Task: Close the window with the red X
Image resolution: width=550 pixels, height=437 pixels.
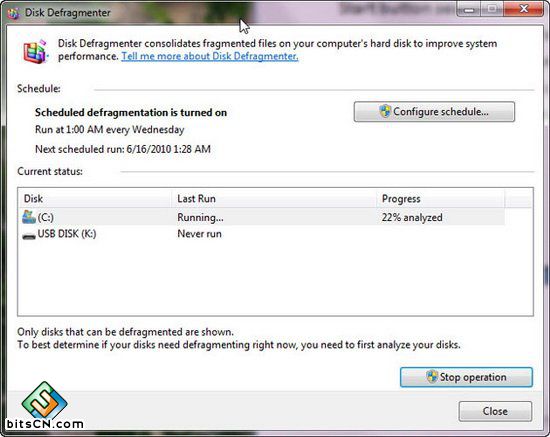Action: 524,9
